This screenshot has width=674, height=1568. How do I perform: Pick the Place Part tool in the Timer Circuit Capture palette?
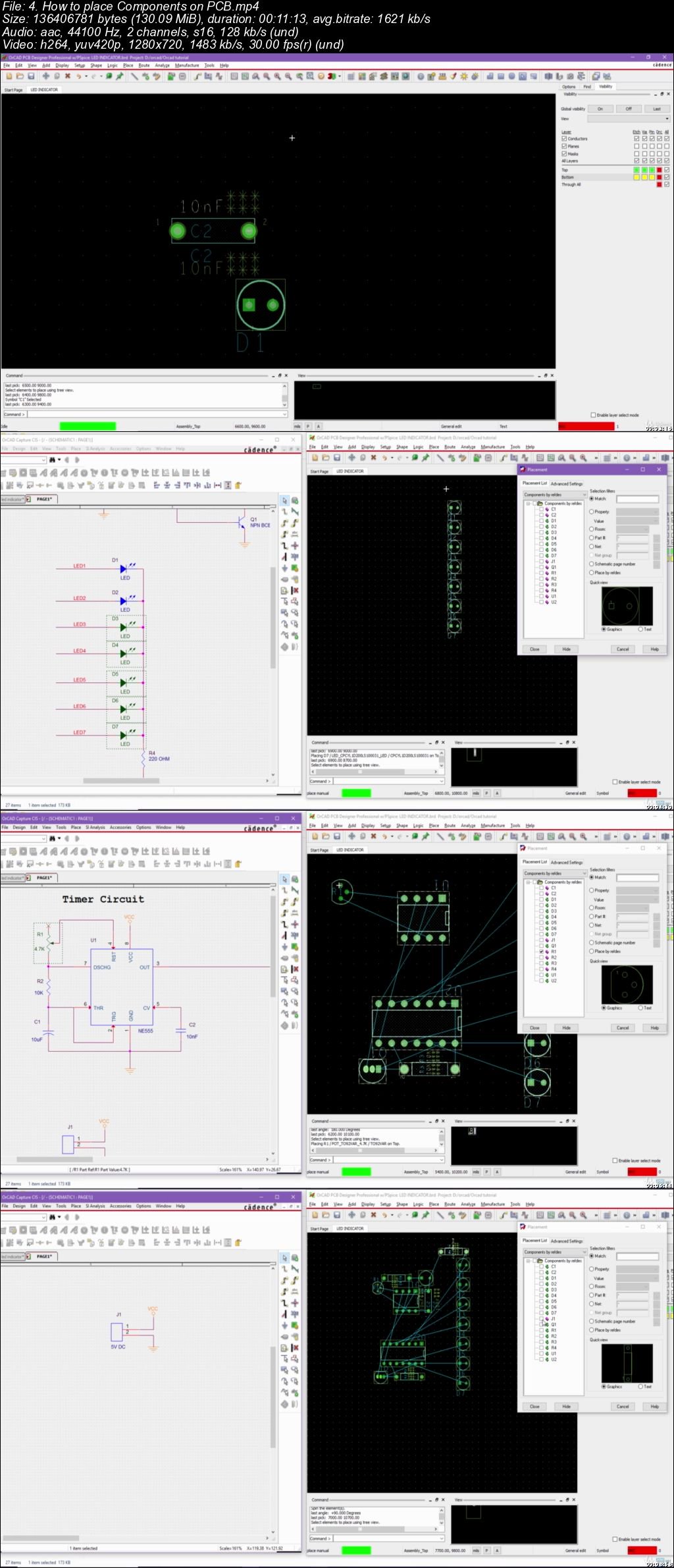pyautogui.click(x=295, y=880)
